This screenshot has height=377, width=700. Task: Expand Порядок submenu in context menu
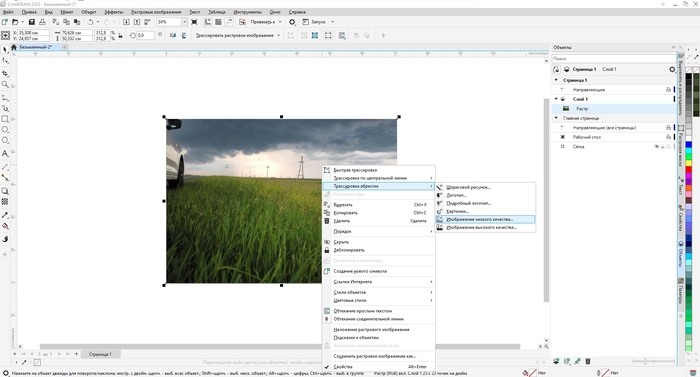(x=379, y=231)
